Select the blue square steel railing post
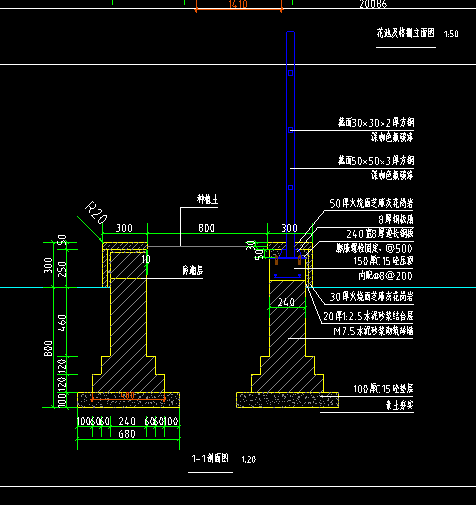This screenshot has height=505, width=476. [290, 144]
